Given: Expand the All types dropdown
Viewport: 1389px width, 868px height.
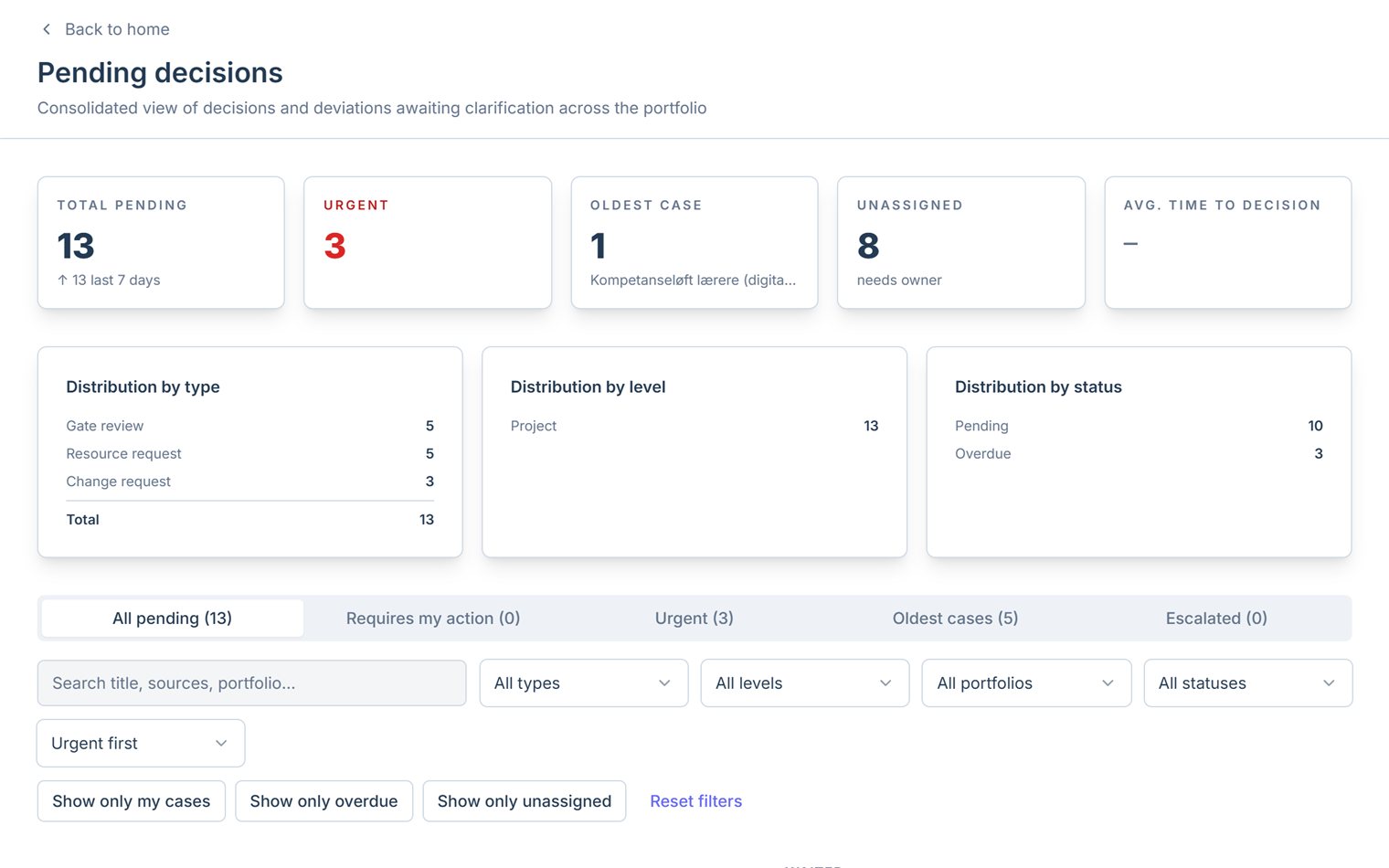Looking at the screenshot, I should (584, 683).
